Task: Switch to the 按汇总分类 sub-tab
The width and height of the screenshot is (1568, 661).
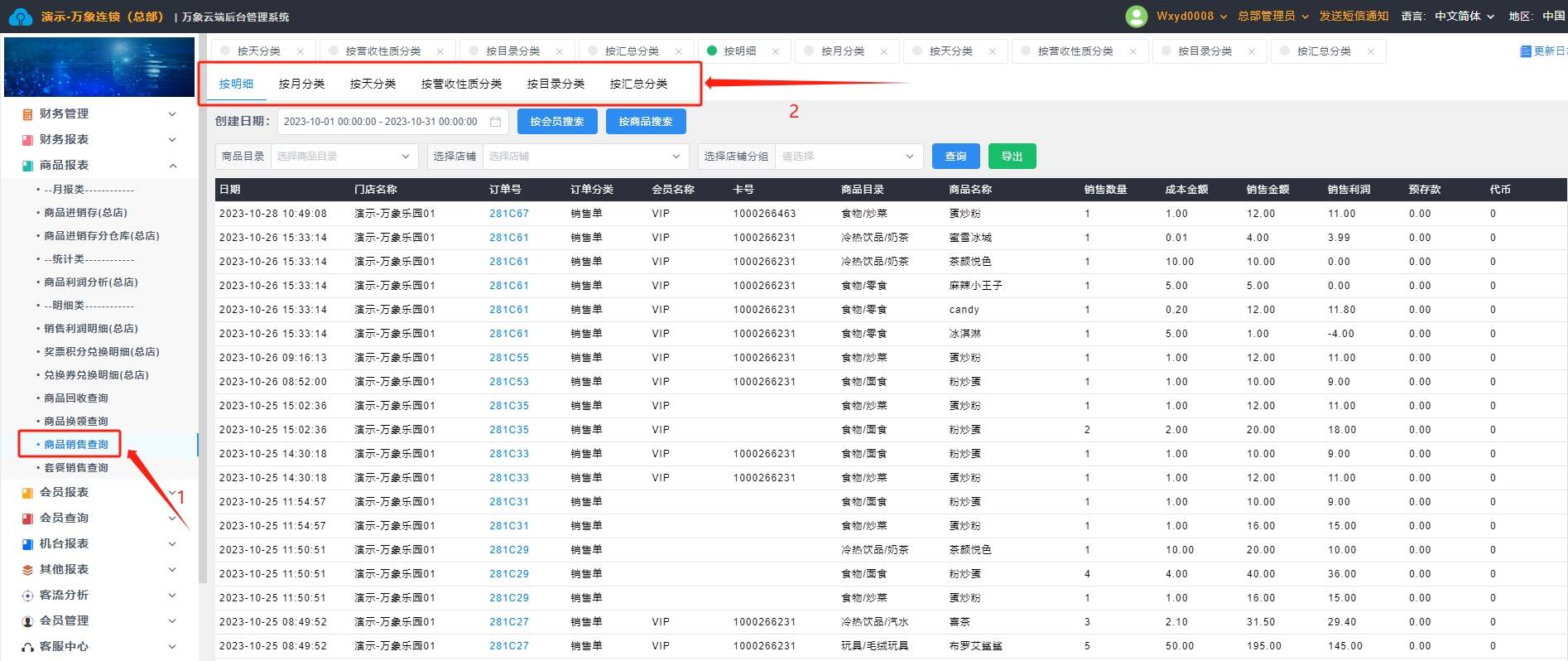Action: click(638, 84)
